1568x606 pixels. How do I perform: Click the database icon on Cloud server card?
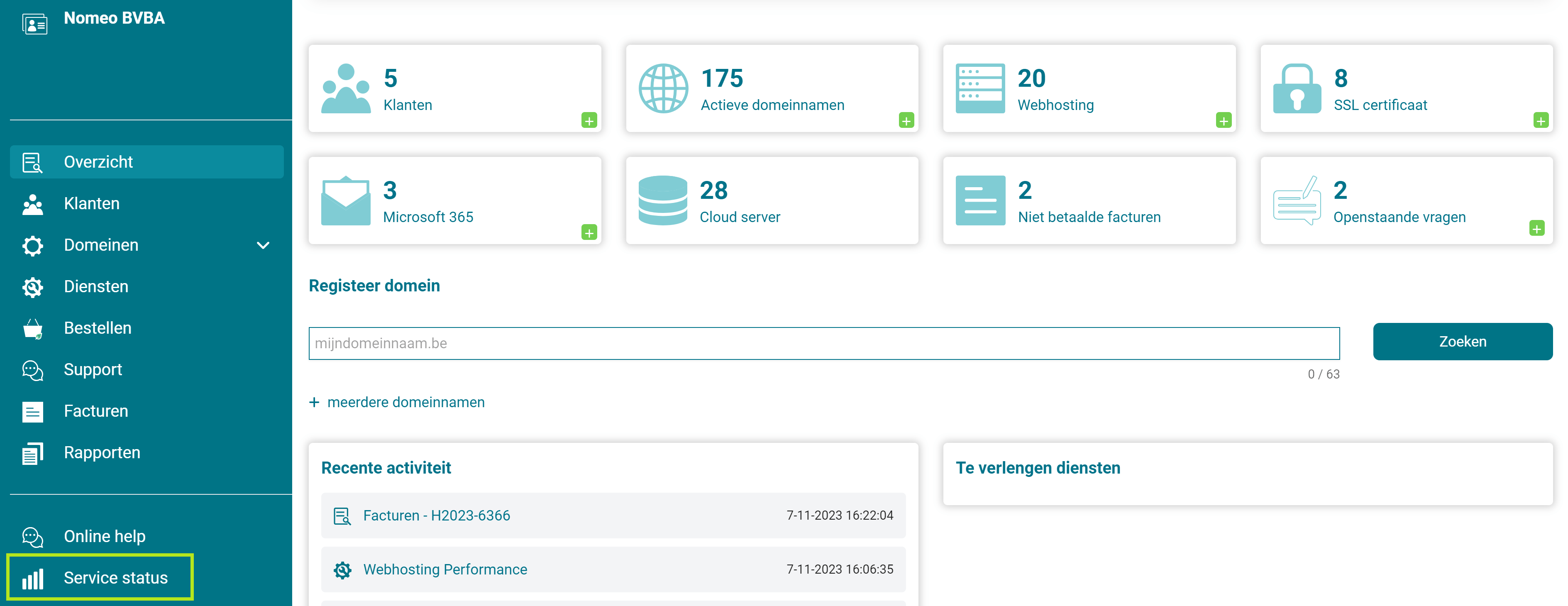663,200
